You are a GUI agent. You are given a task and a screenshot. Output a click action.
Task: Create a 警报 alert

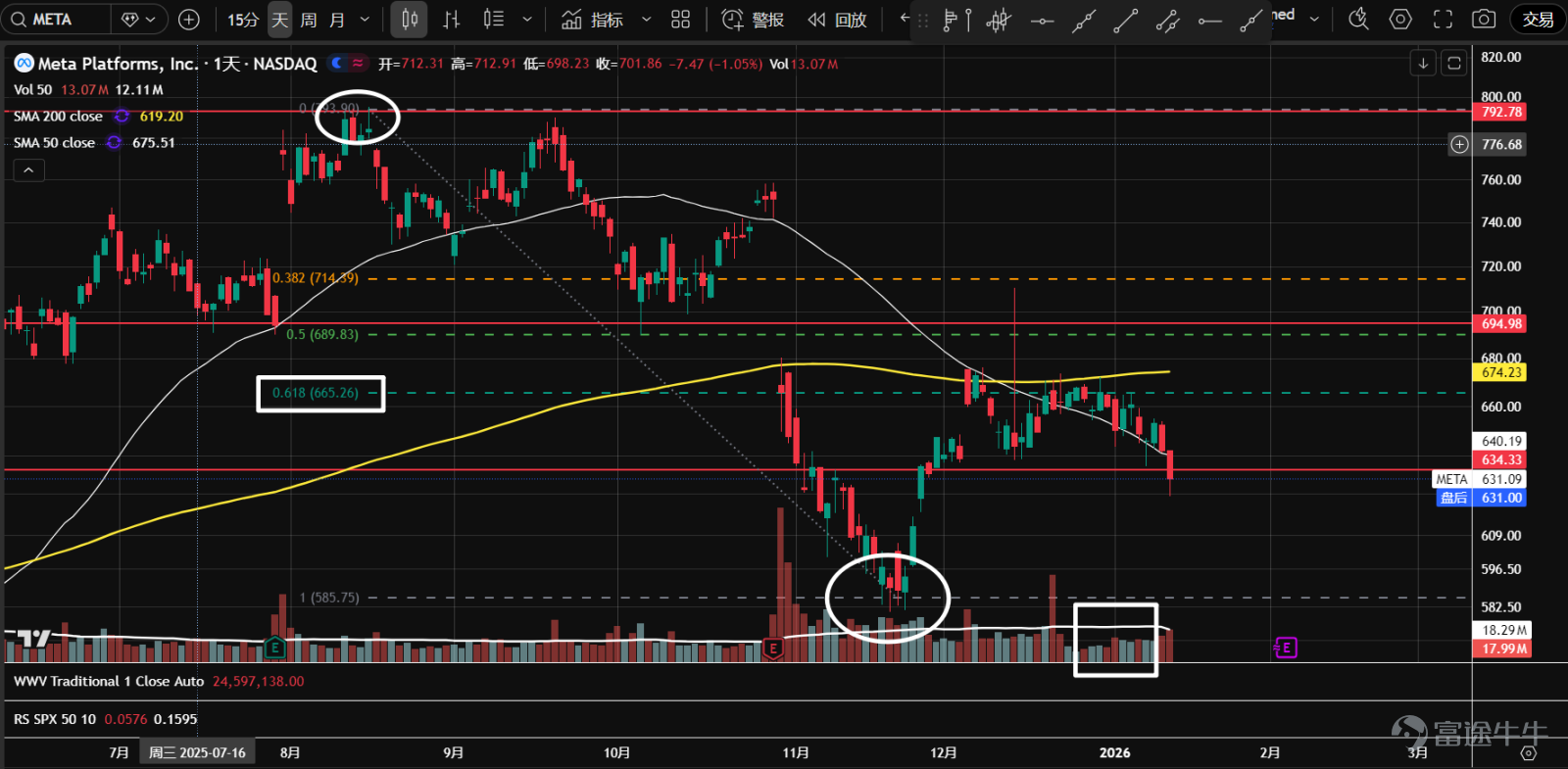[753, 19]
